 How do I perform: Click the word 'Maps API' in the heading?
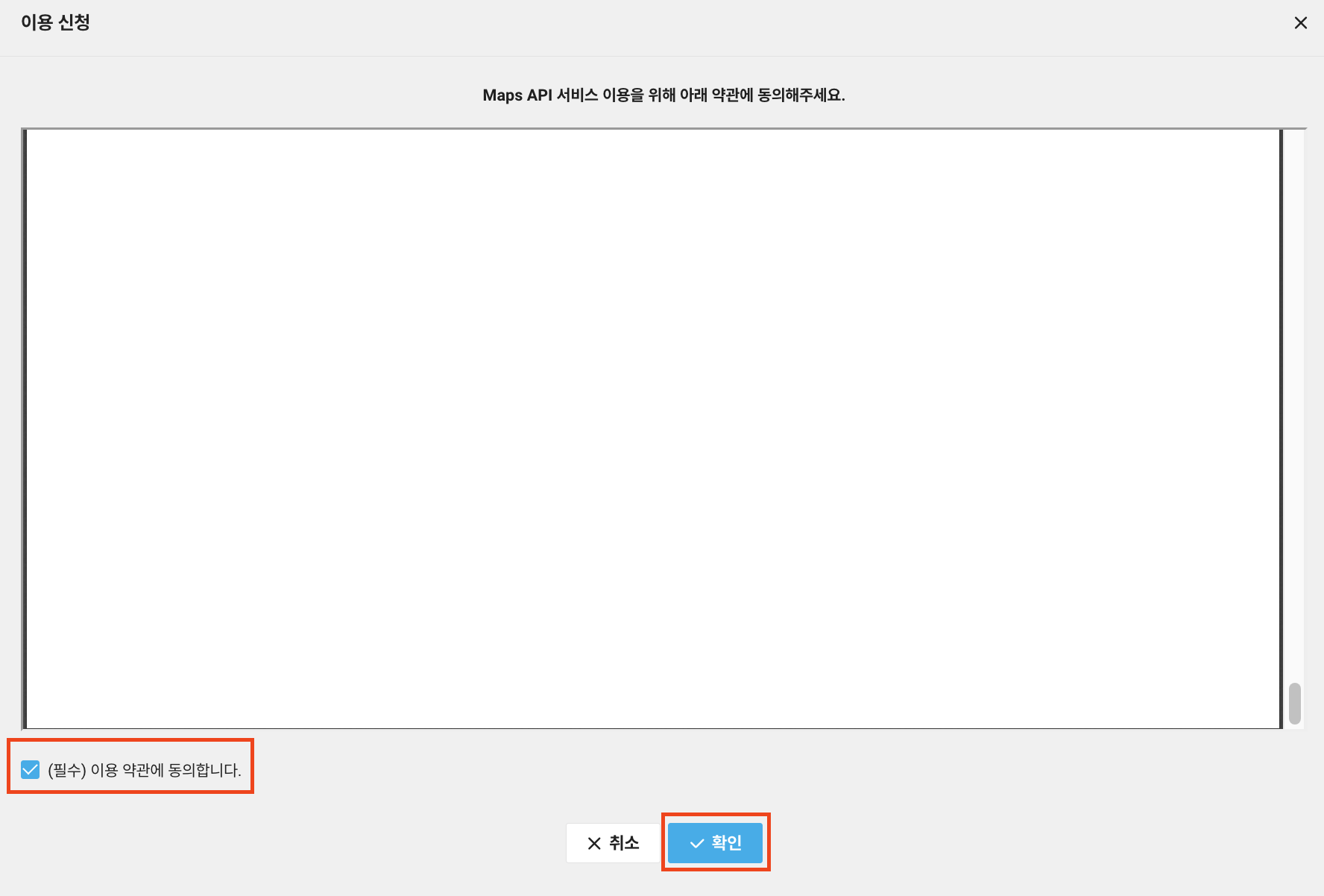(517, 95)
